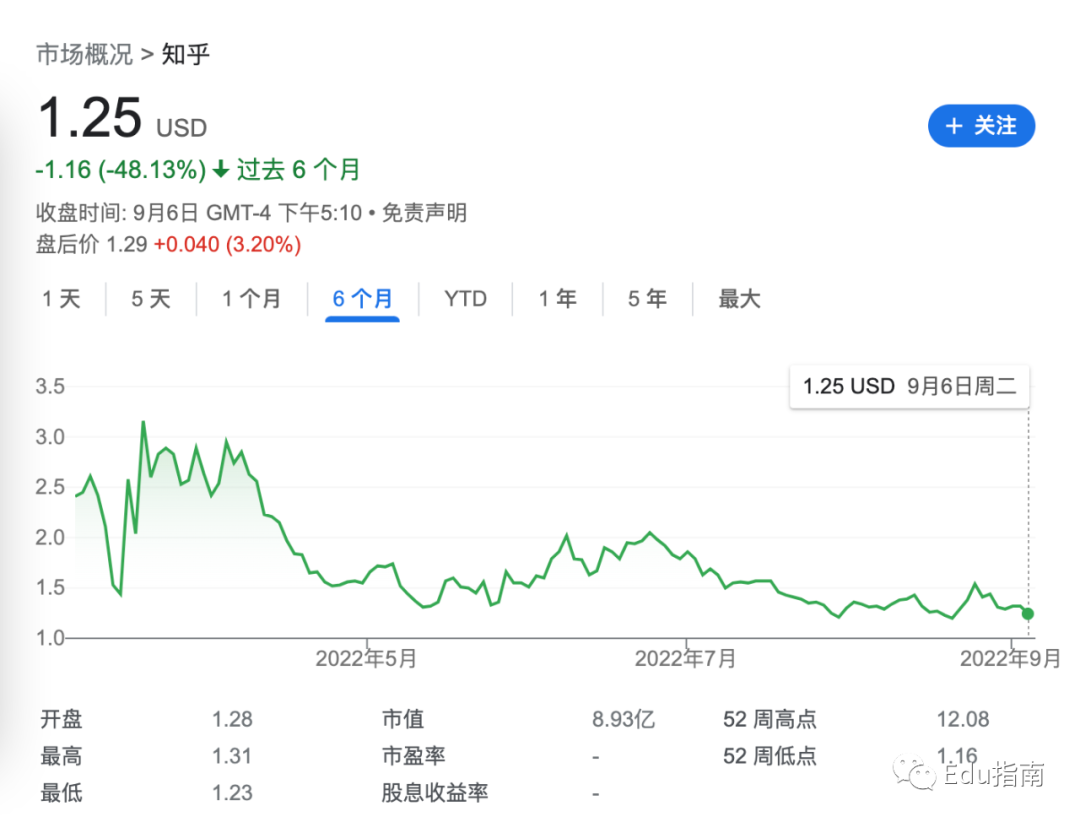Select the 5 年 range tab
Screen dimensions: 1080x822
647,299
